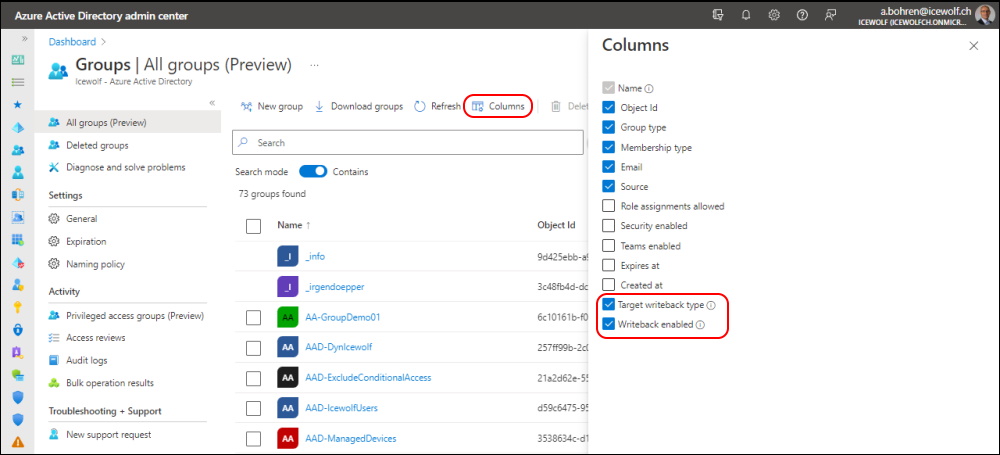
Task: Open the _info group link
Action: (x=315, y=257)
